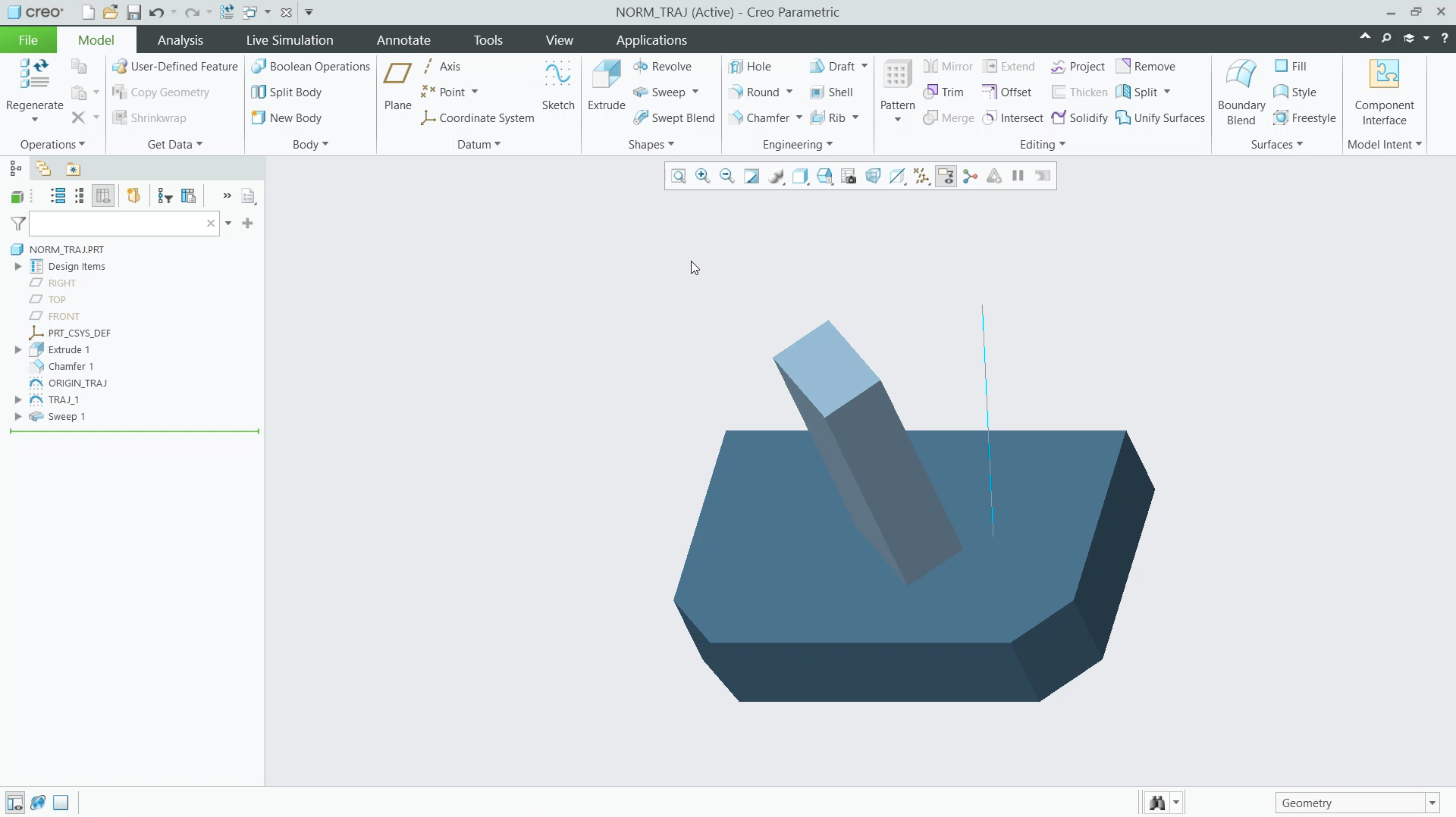Screen dimensions: 1456x817
Task: Open the Shapes group dropdown
Action: coord(651,145)
